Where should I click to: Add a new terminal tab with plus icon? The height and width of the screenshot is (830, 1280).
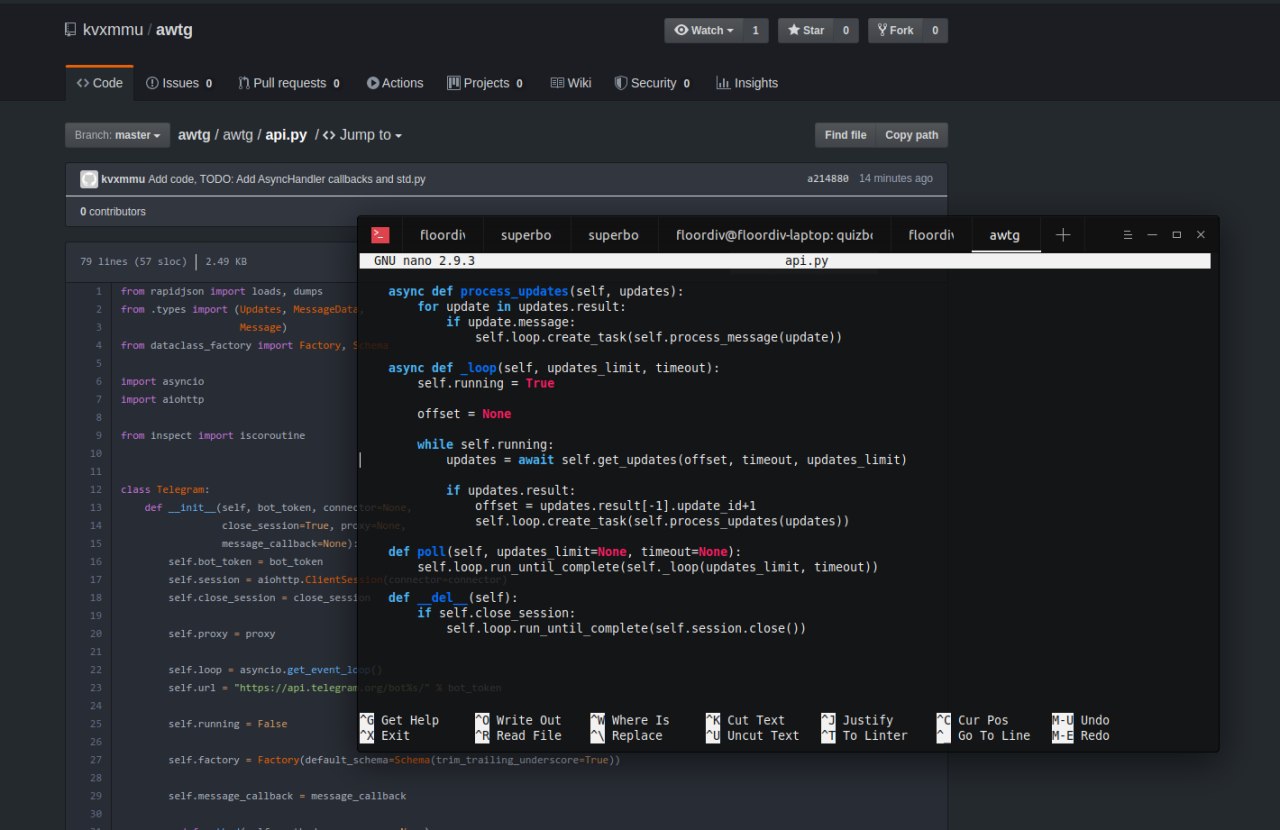pyautogui.click(x=1063, y=235)
